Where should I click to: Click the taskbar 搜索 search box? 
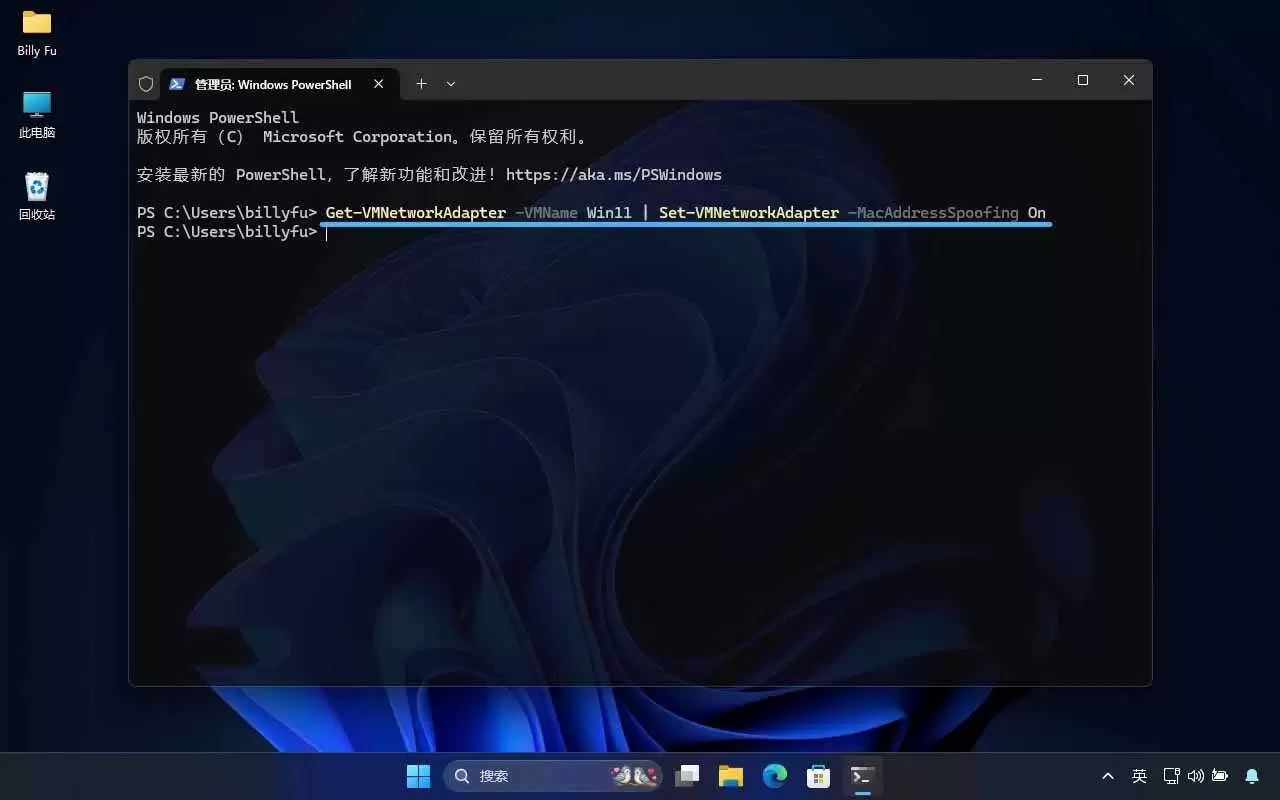[554, 776]
